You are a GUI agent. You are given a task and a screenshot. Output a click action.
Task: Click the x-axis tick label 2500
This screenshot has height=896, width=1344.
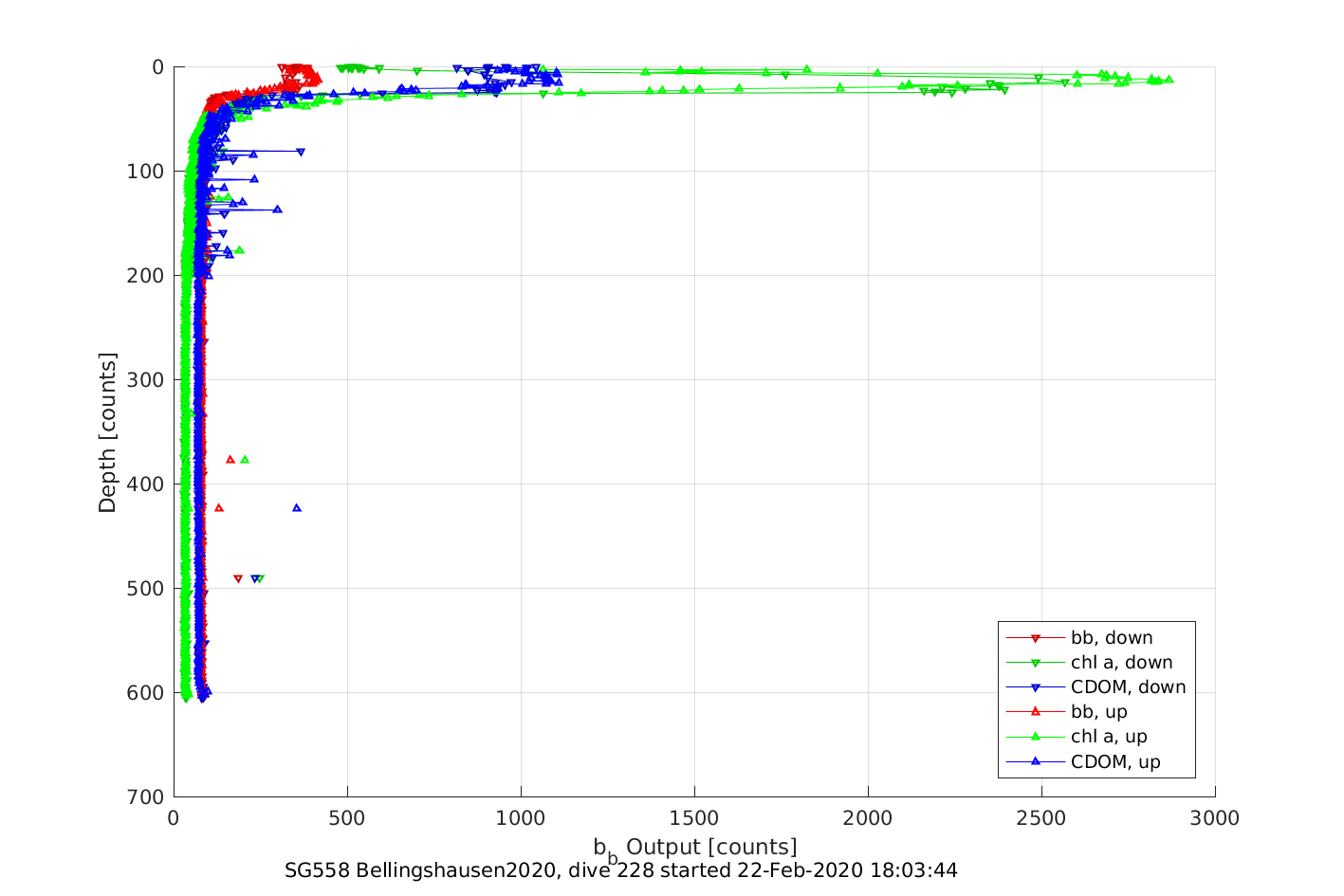click(x=1041, y=818)
